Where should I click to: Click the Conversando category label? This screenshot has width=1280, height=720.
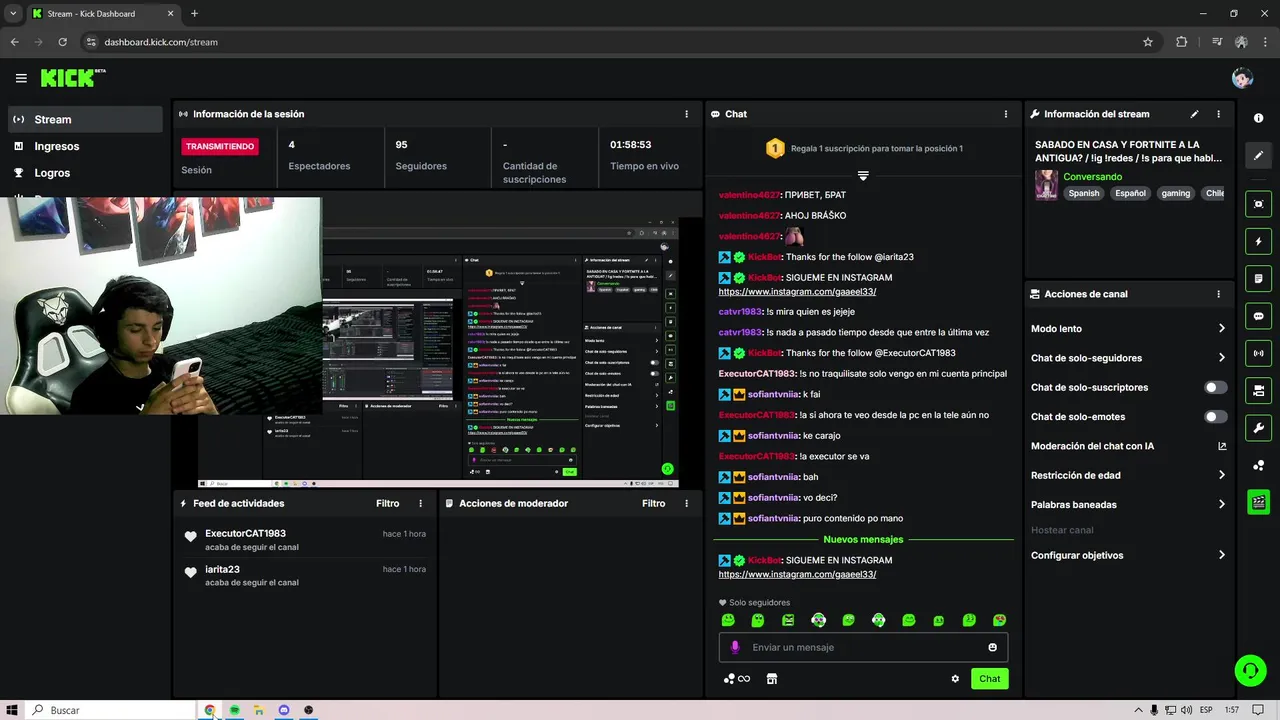(1092, 177)
